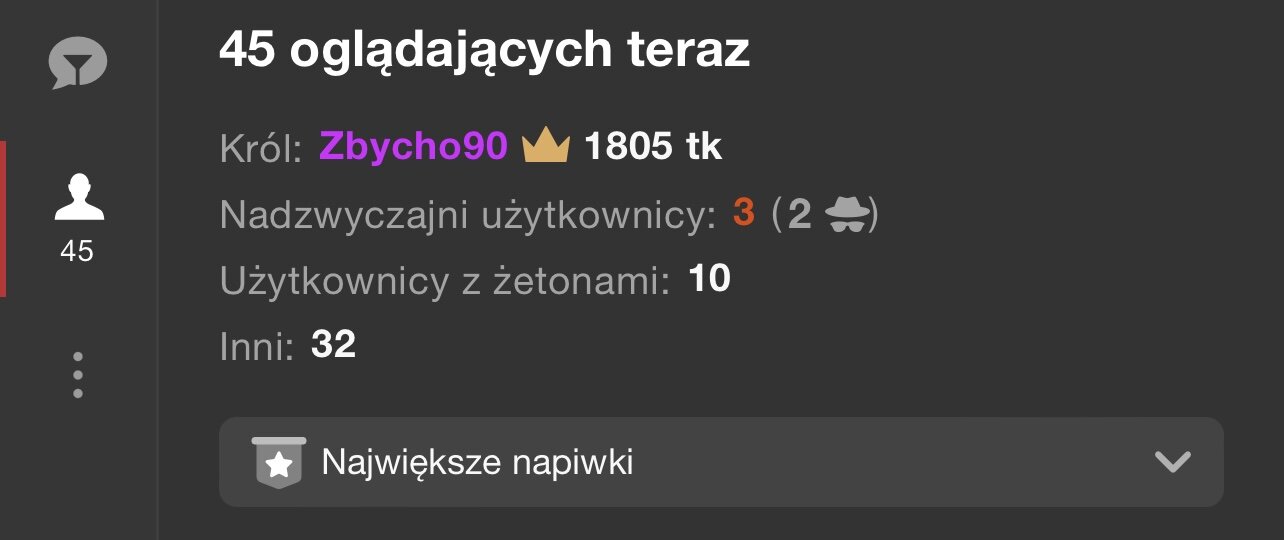Screen dimensions: 1284x540
Task: Click the 45 viewer count under person icon
Action: (x=77, y=251)
